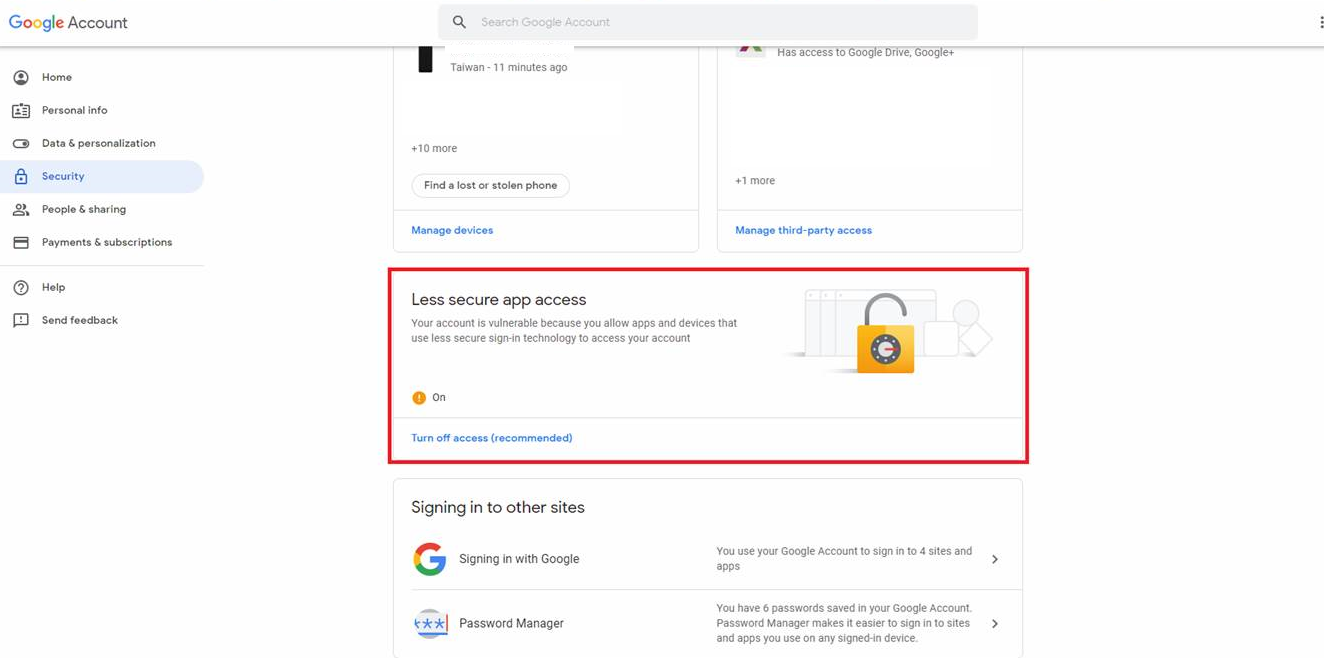Expand the Signing in with Google chevron
Screen dimensions: 1324x658
[x=995, y=559]
